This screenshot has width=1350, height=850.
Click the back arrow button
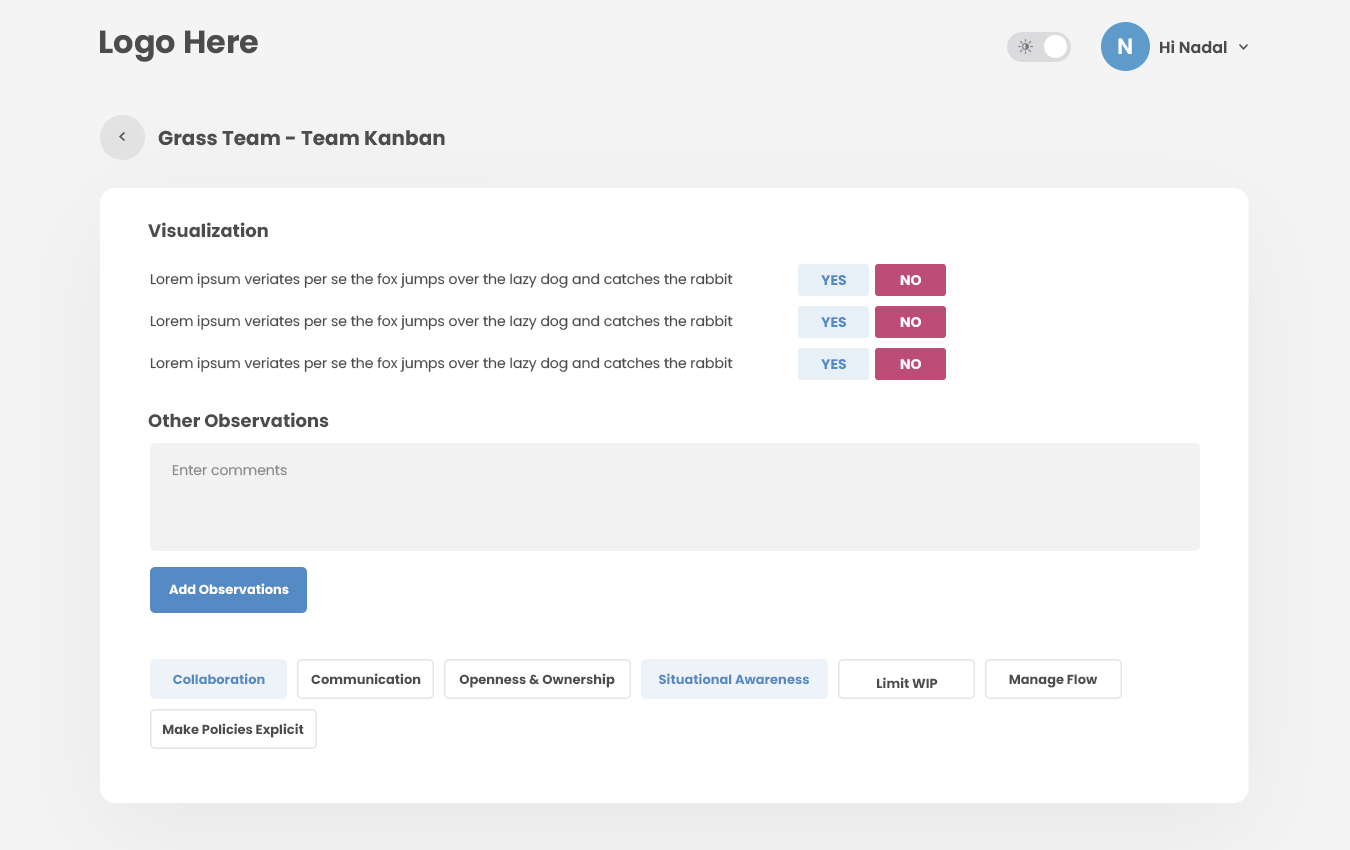click(x=122, y=138)
